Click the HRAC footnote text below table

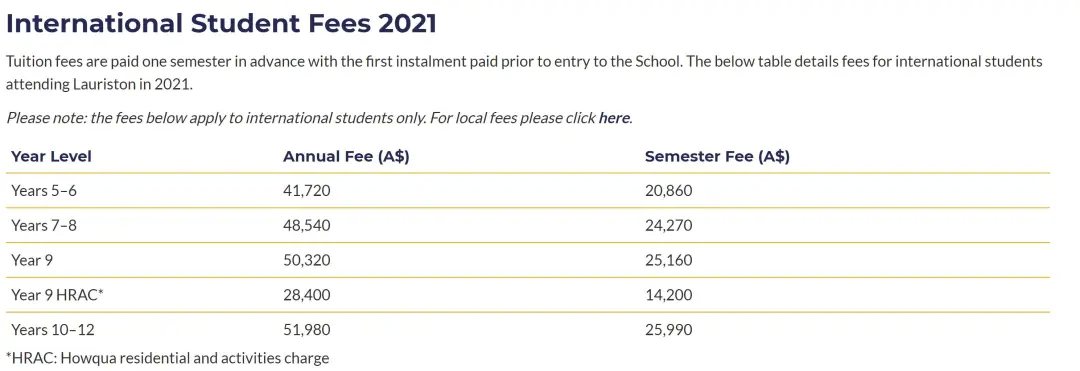pyautogui.click(x=167, y=358)
